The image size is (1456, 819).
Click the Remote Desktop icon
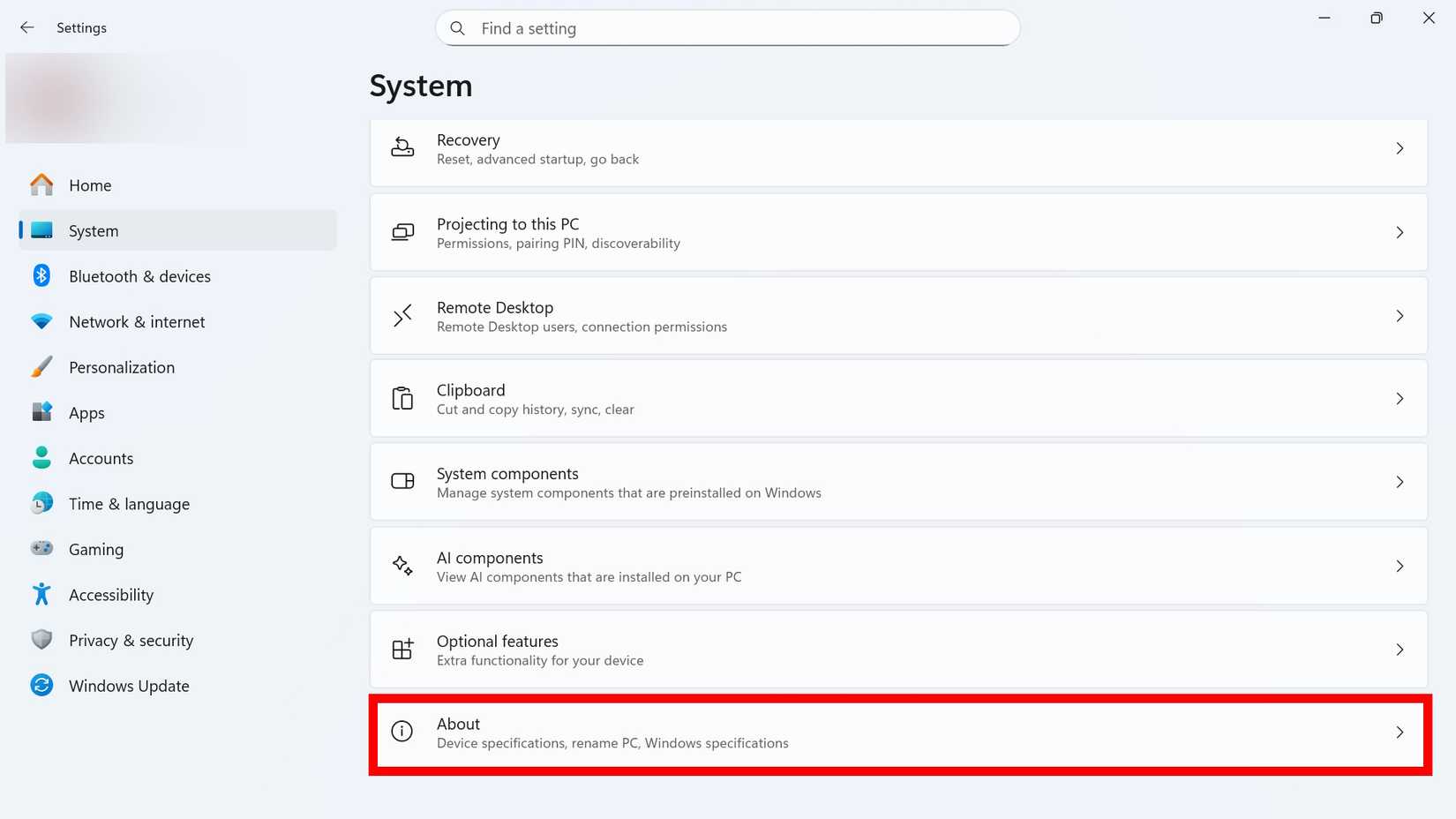pyautogui.click(x=402, y=315)
